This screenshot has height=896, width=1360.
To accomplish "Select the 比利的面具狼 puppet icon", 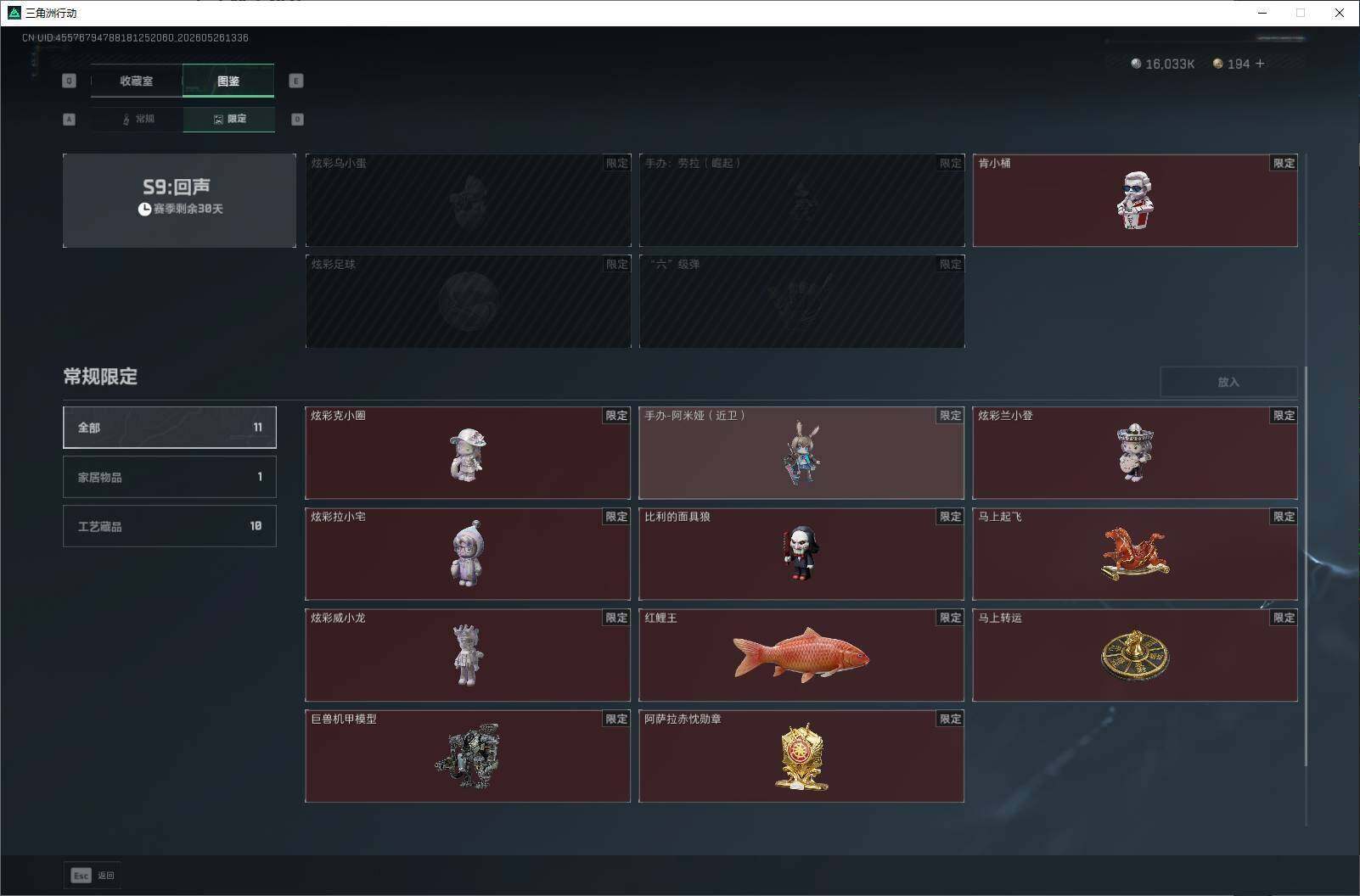I will coord(801,553).
